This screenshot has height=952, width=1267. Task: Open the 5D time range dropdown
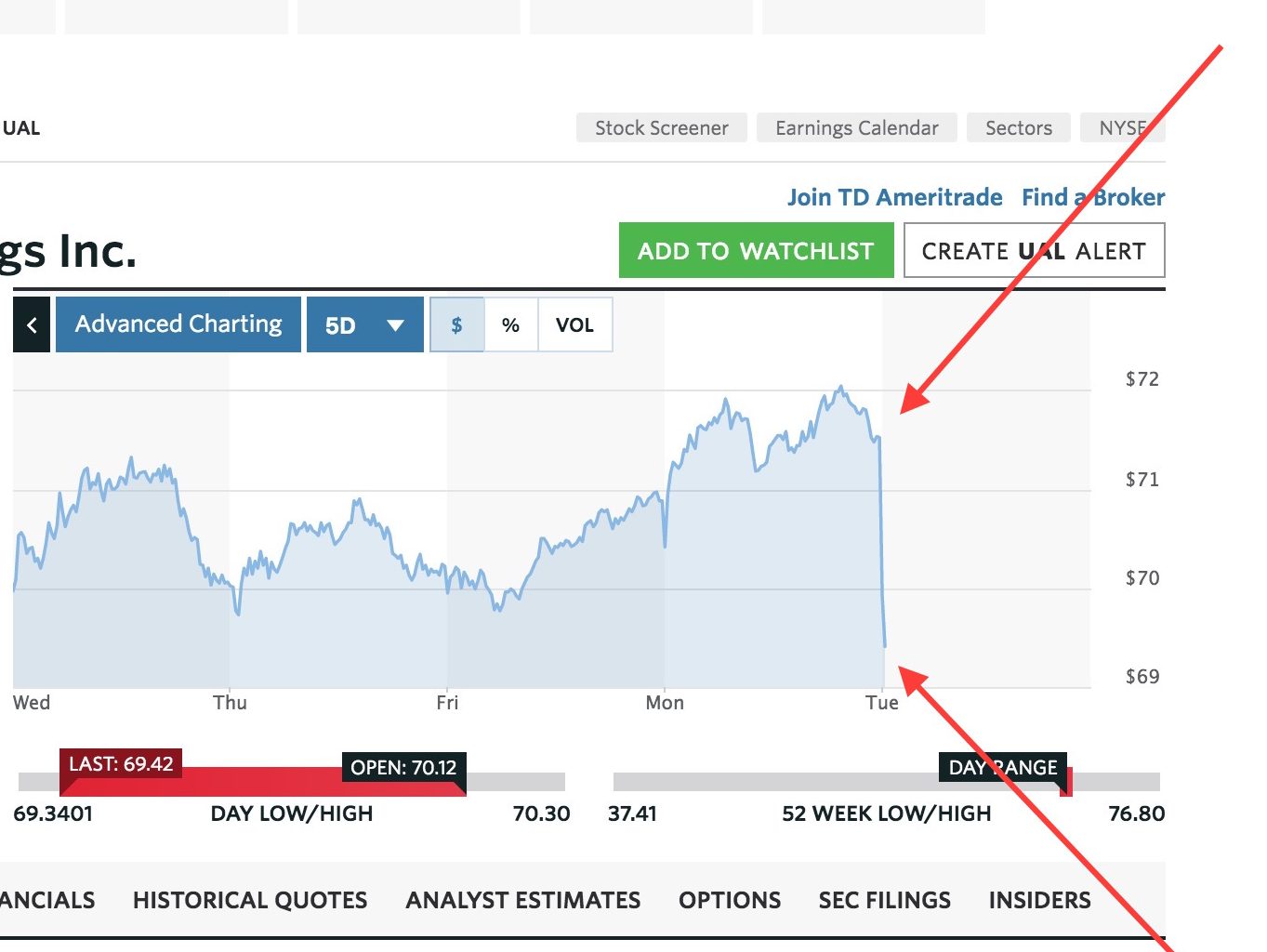pyautogui.click(x=364, y=324)
